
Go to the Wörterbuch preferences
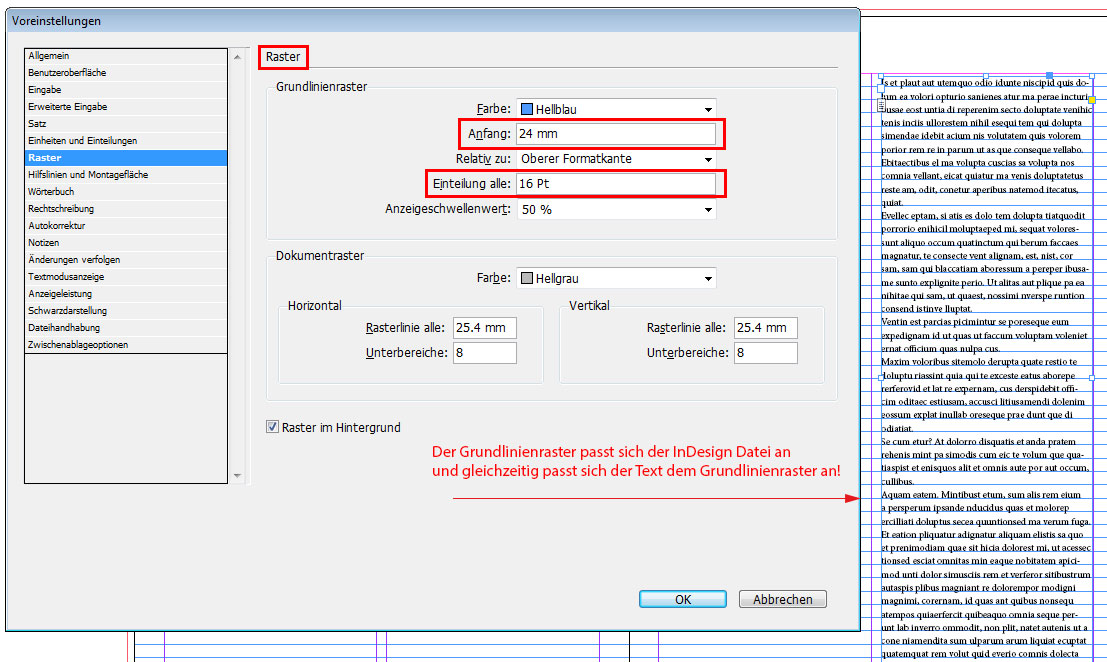pyautogui.click(x=51, y=192)
